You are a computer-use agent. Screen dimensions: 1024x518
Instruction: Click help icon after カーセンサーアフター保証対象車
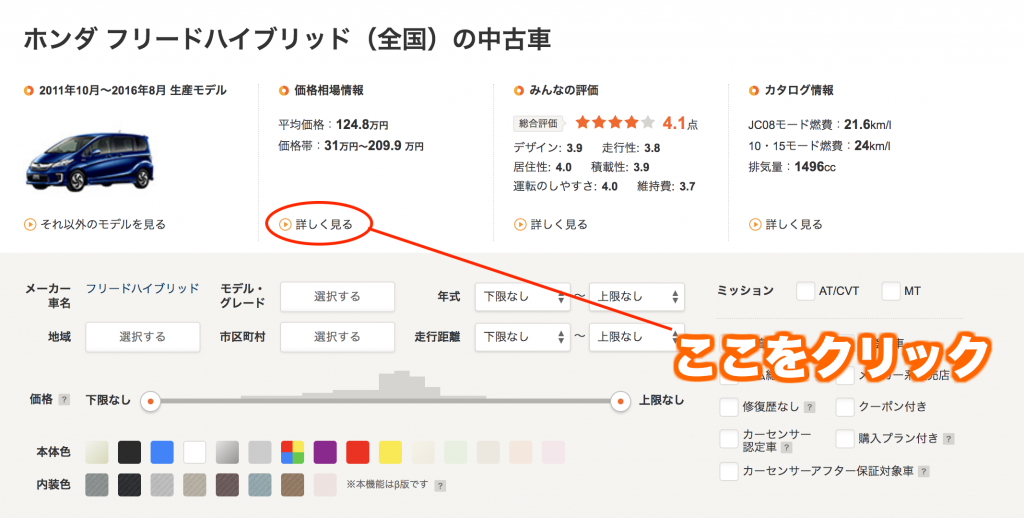tap(923, 471)
